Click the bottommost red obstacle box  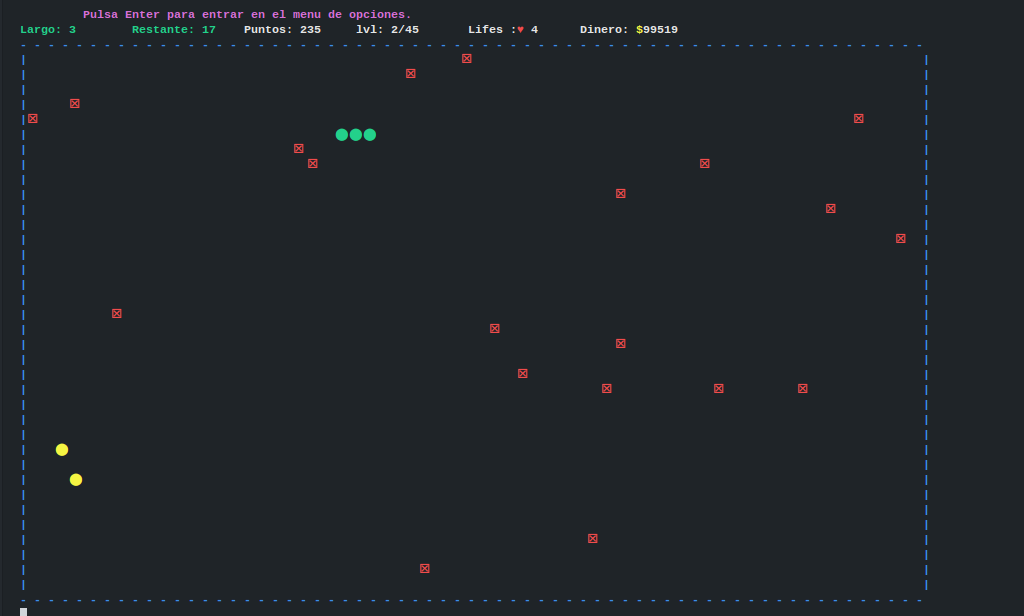424,568
